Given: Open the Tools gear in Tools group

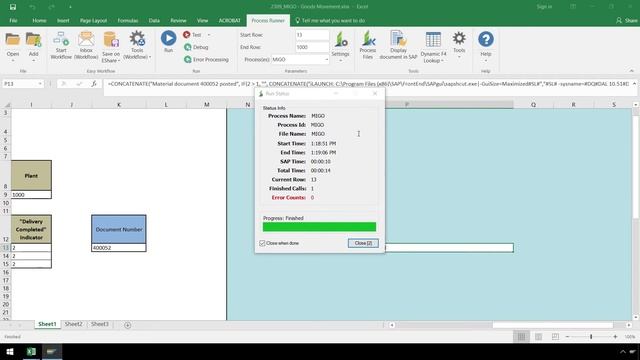Looking at the screenshot, I should point(459,39).
